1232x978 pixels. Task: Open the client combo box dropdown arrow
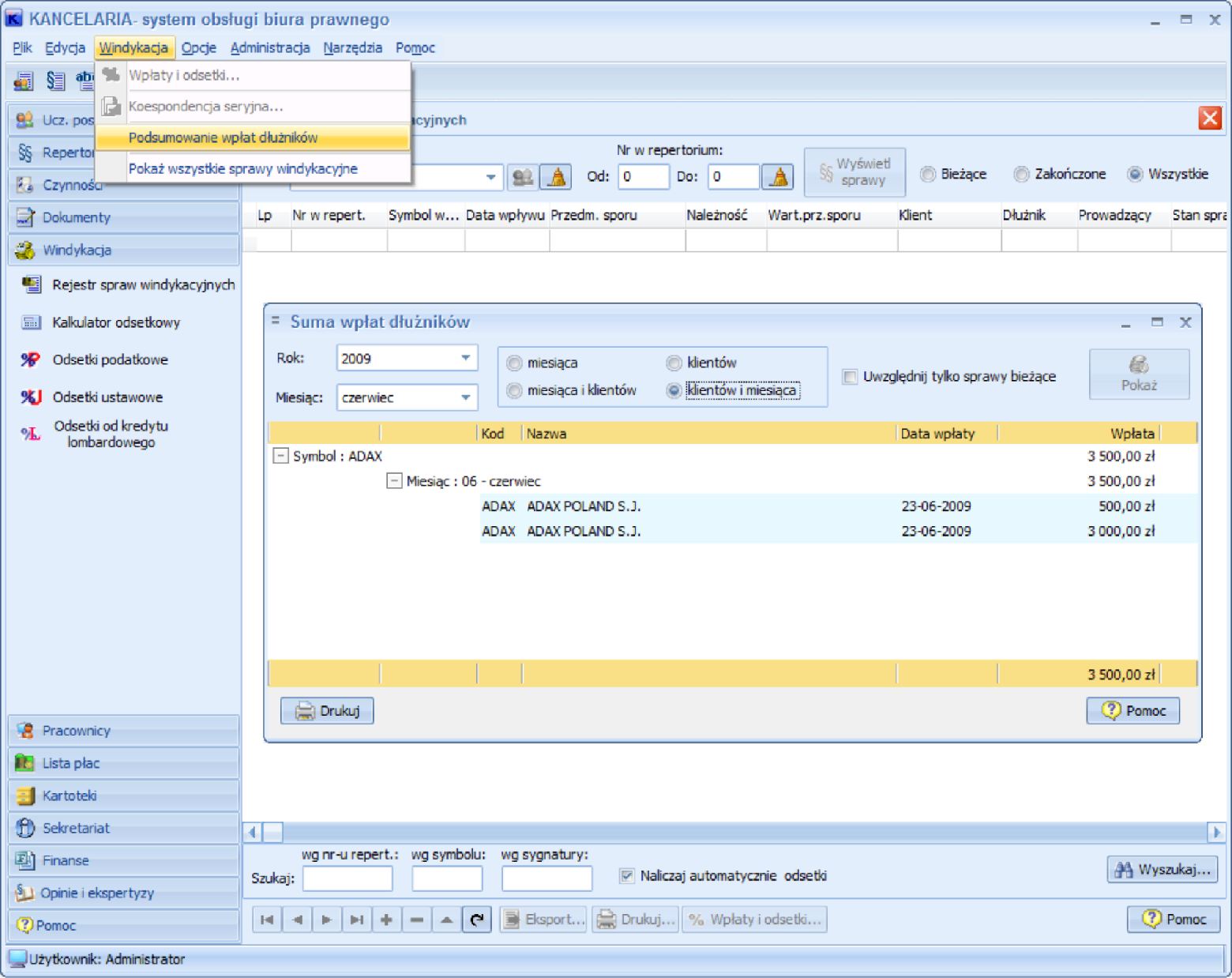[491, 177]
